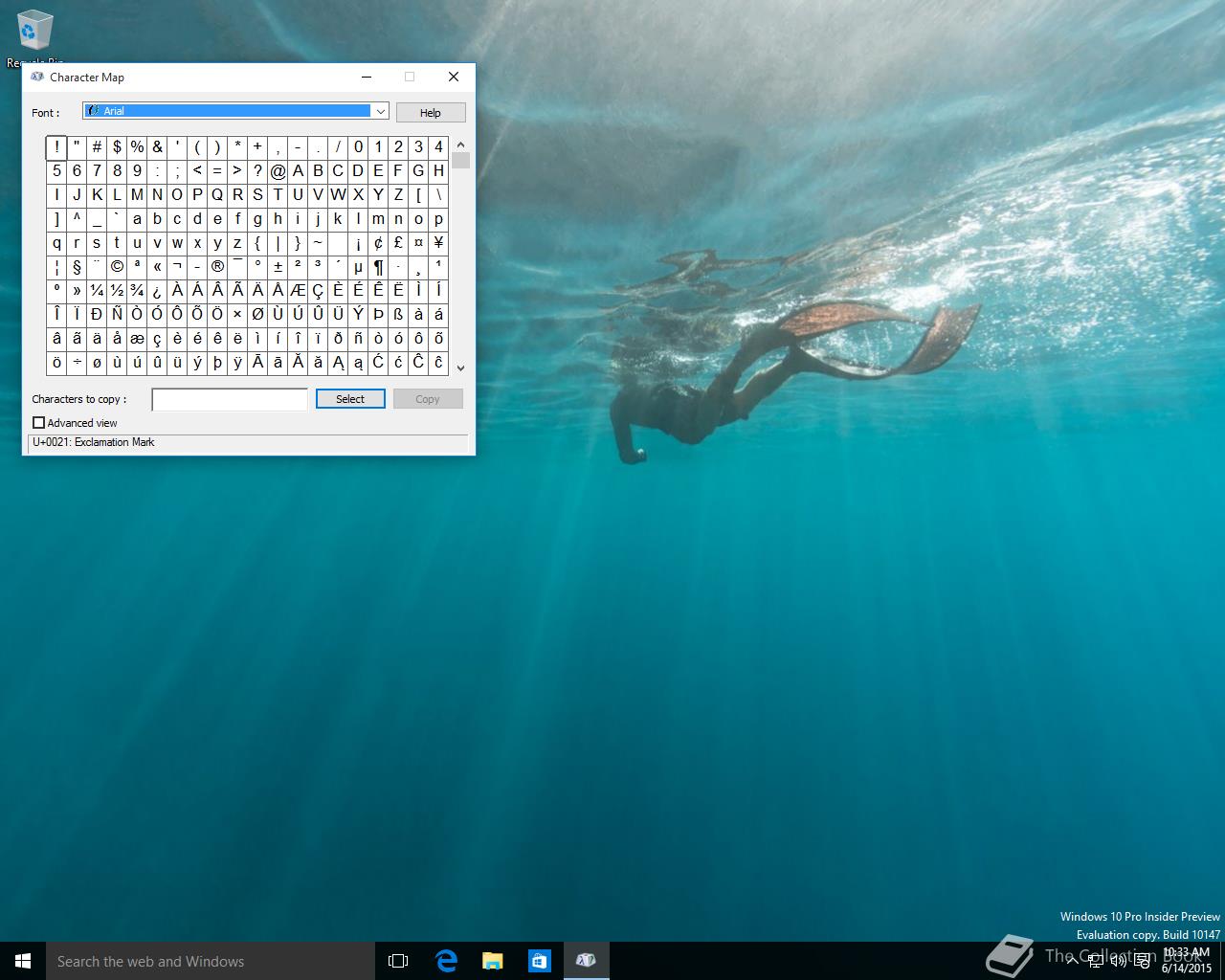Choose the tilde ~ cell
Viewport: 1225px width, 980px height.
point(318,242)
